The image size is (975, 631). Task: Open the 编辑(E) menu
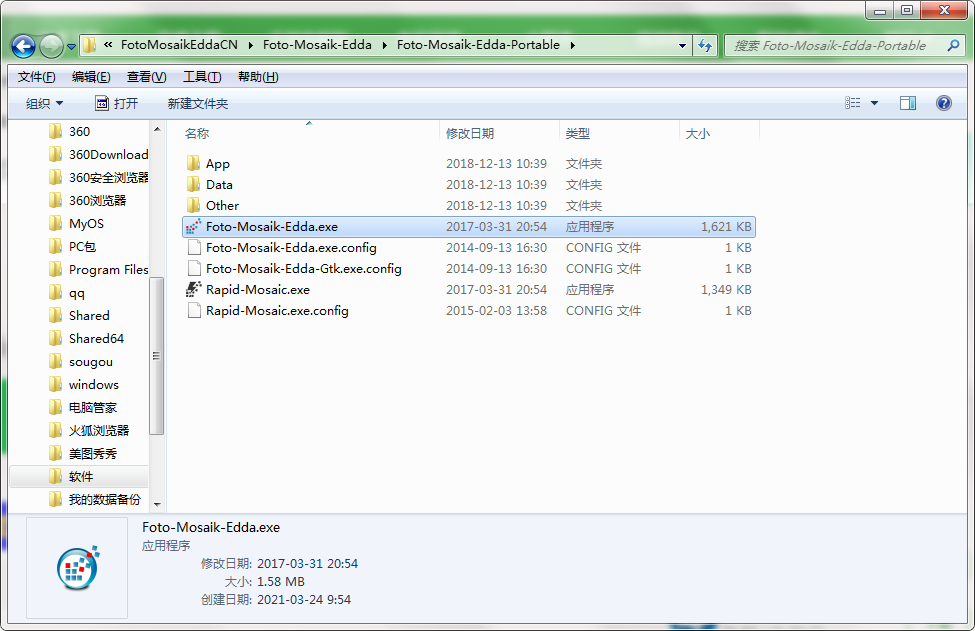pos(91,77)
